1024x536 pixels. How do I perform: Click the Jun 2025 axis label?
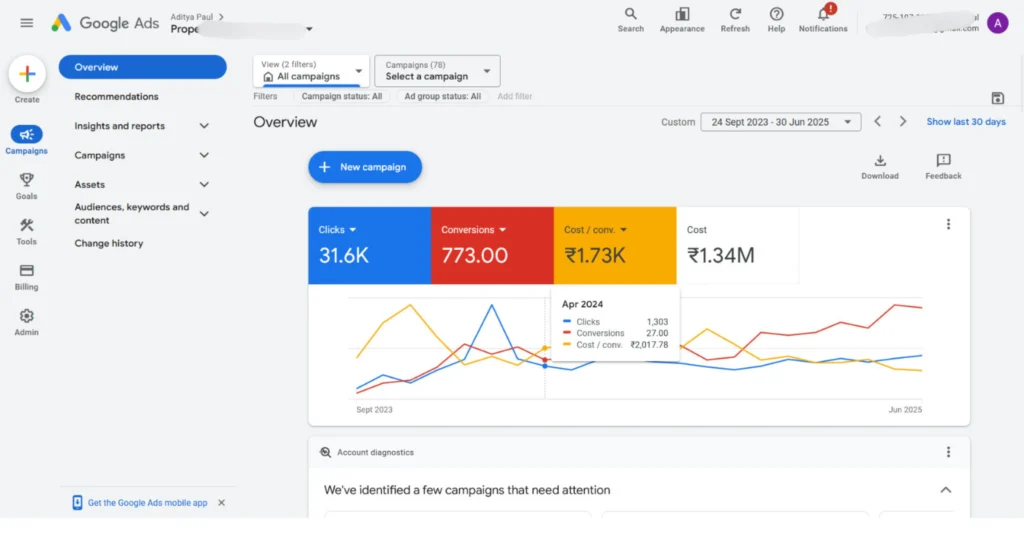pos(904,410)
